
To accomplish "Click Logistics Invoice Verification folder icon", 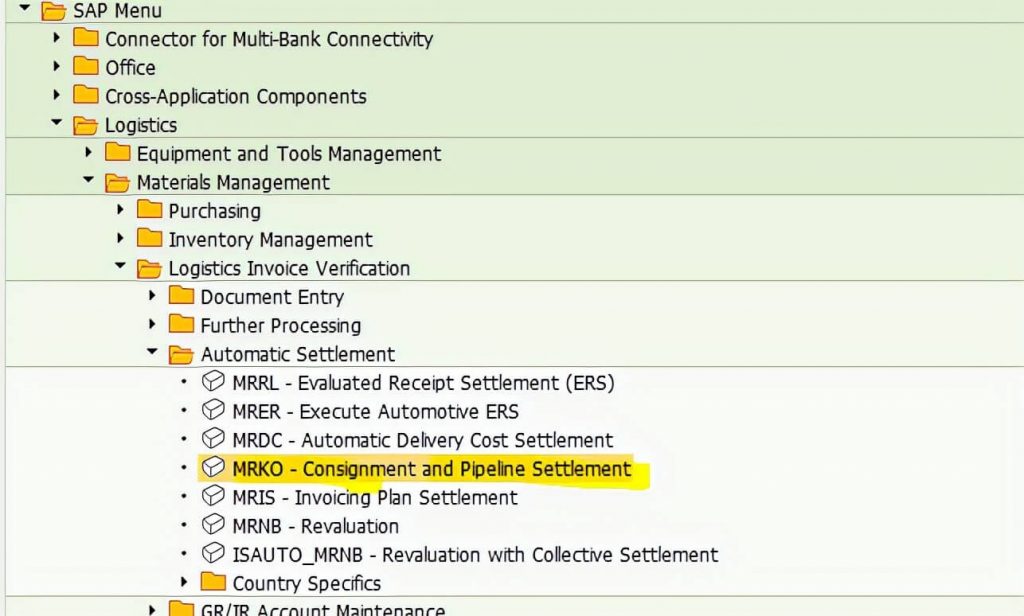I will tap(150, 268).
